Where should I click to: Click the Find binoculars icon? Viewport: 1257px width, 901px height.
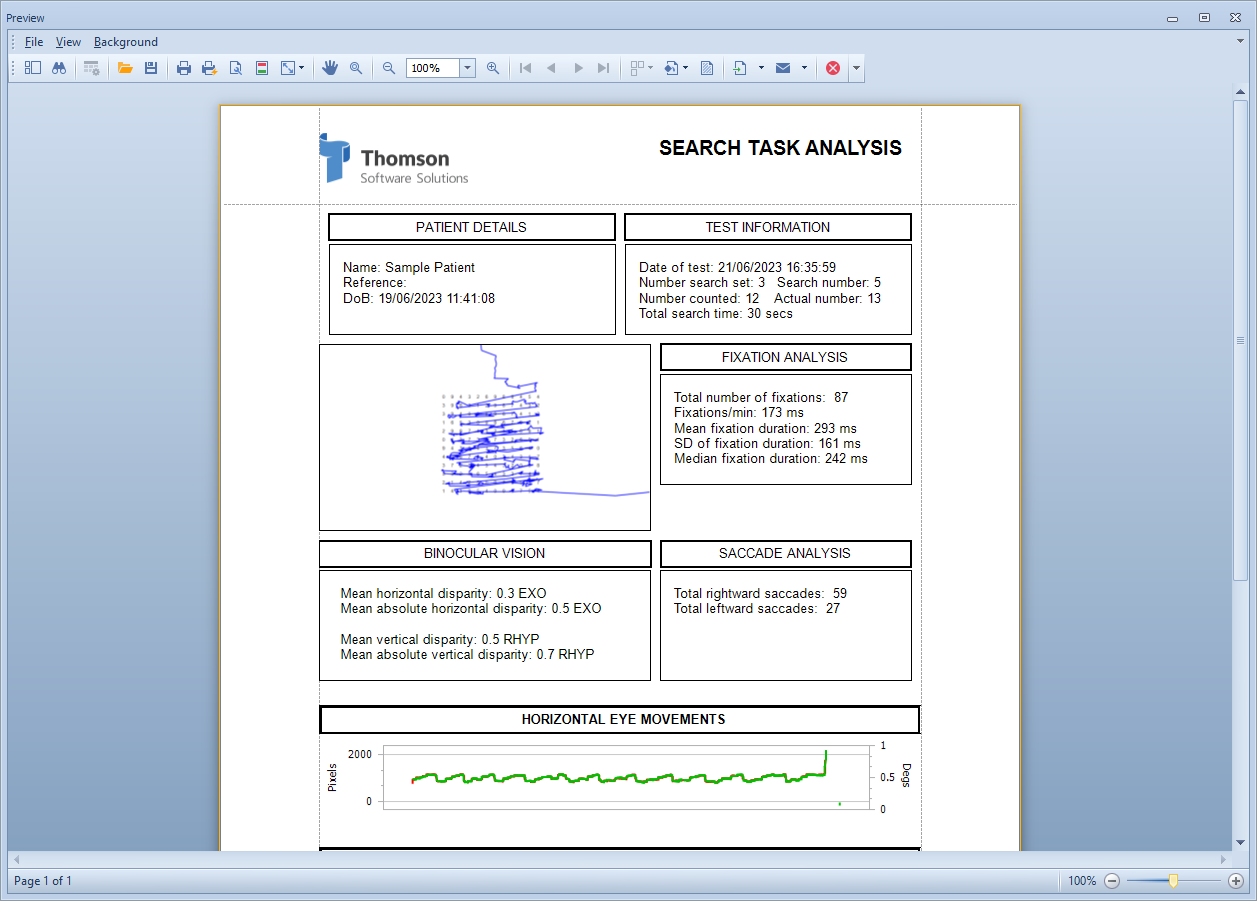click(59, 68)
